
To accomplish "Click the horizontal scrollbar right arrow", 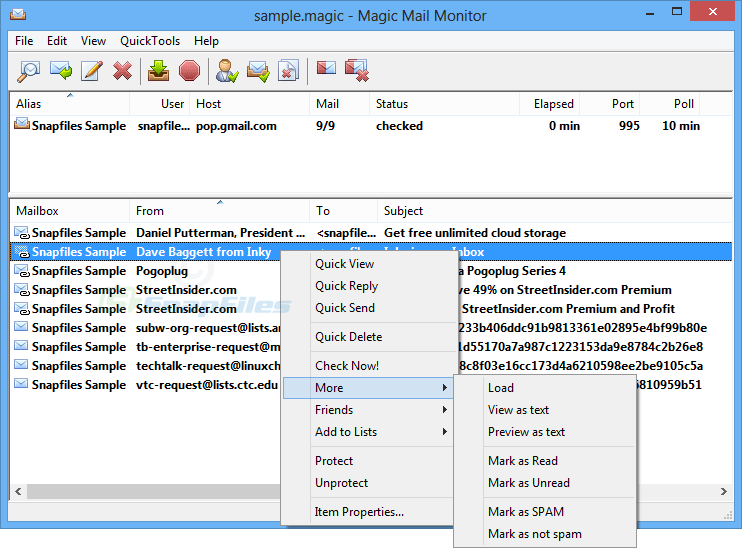I will click(724, 491).
